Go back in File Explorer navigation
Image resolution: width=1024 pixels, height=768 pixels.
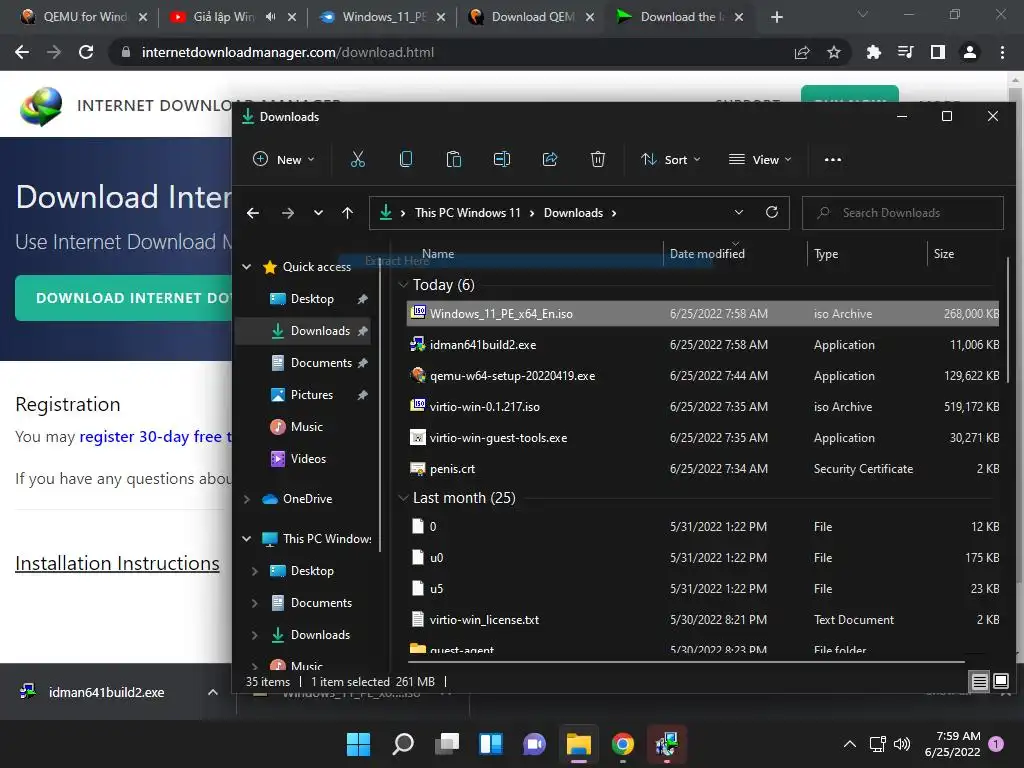point(253,213)
